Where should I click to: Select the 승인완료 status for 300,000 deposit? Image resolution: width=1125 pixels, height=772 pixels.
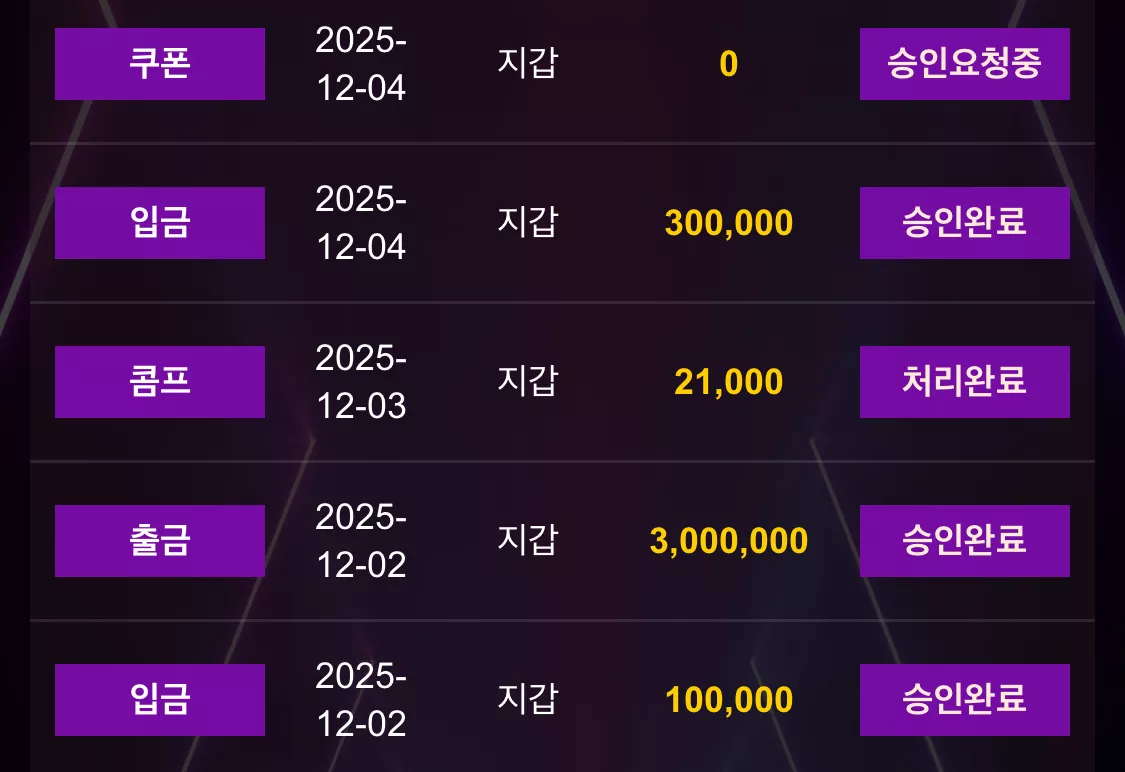click(964, 223)
